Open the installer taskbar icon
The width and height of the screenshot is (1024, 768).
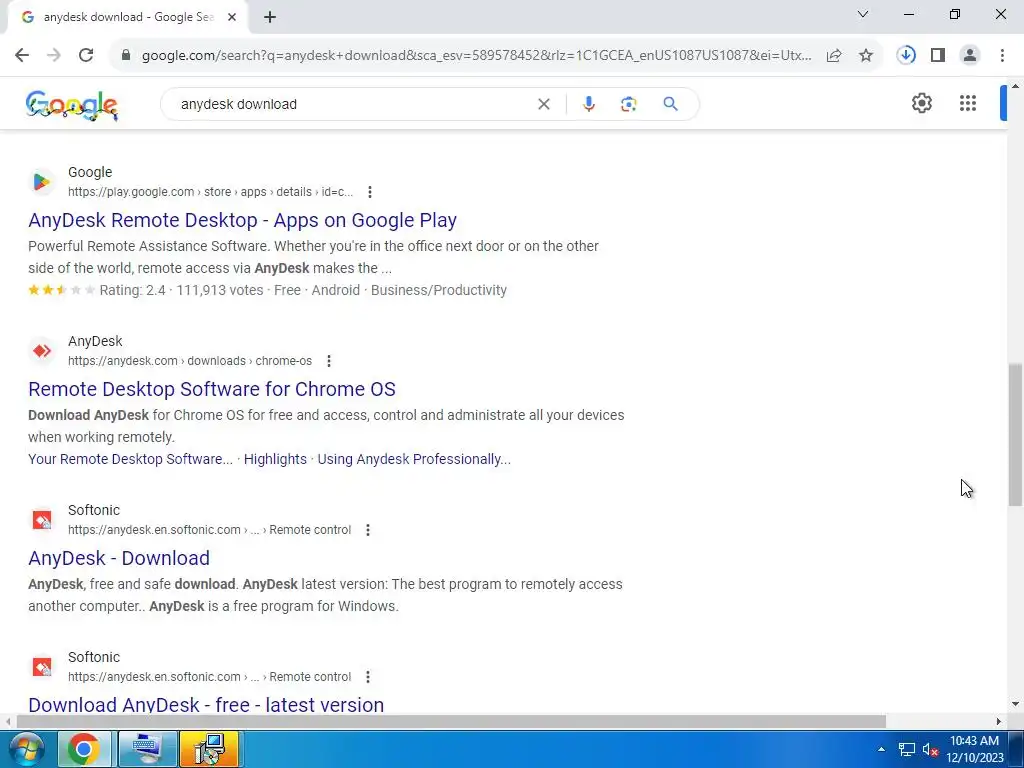209,749
